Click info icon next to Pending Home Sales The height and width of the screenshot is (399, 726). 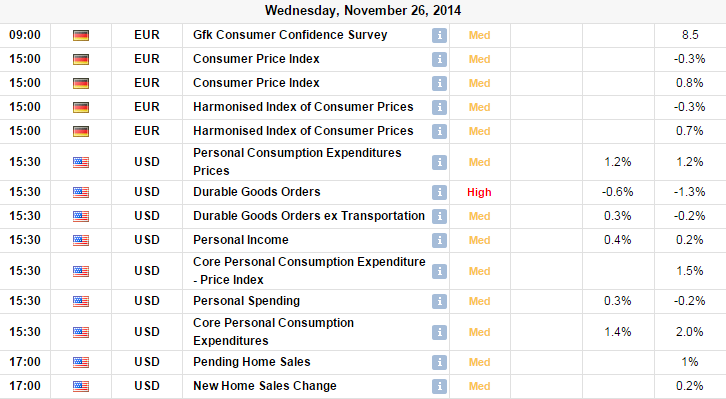[439, 362]
